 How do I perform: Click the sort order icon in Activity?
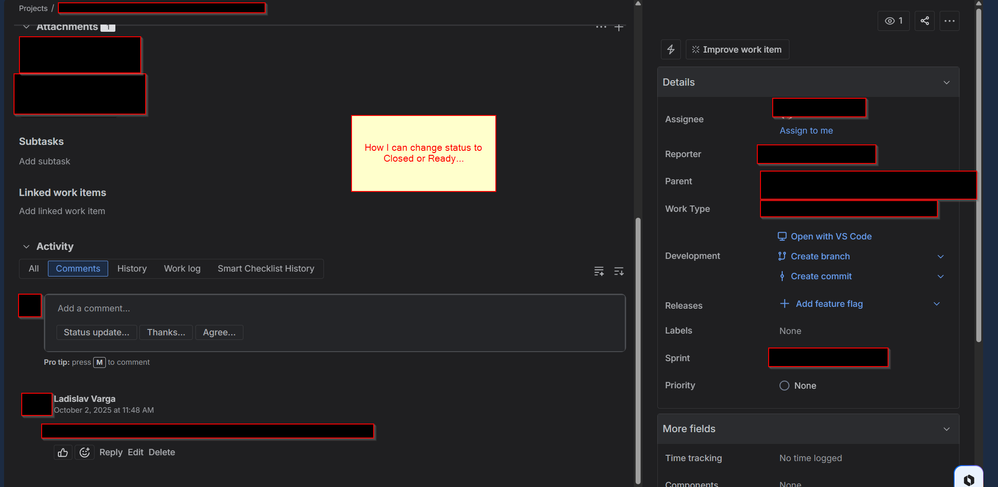(x=619, y=271)
